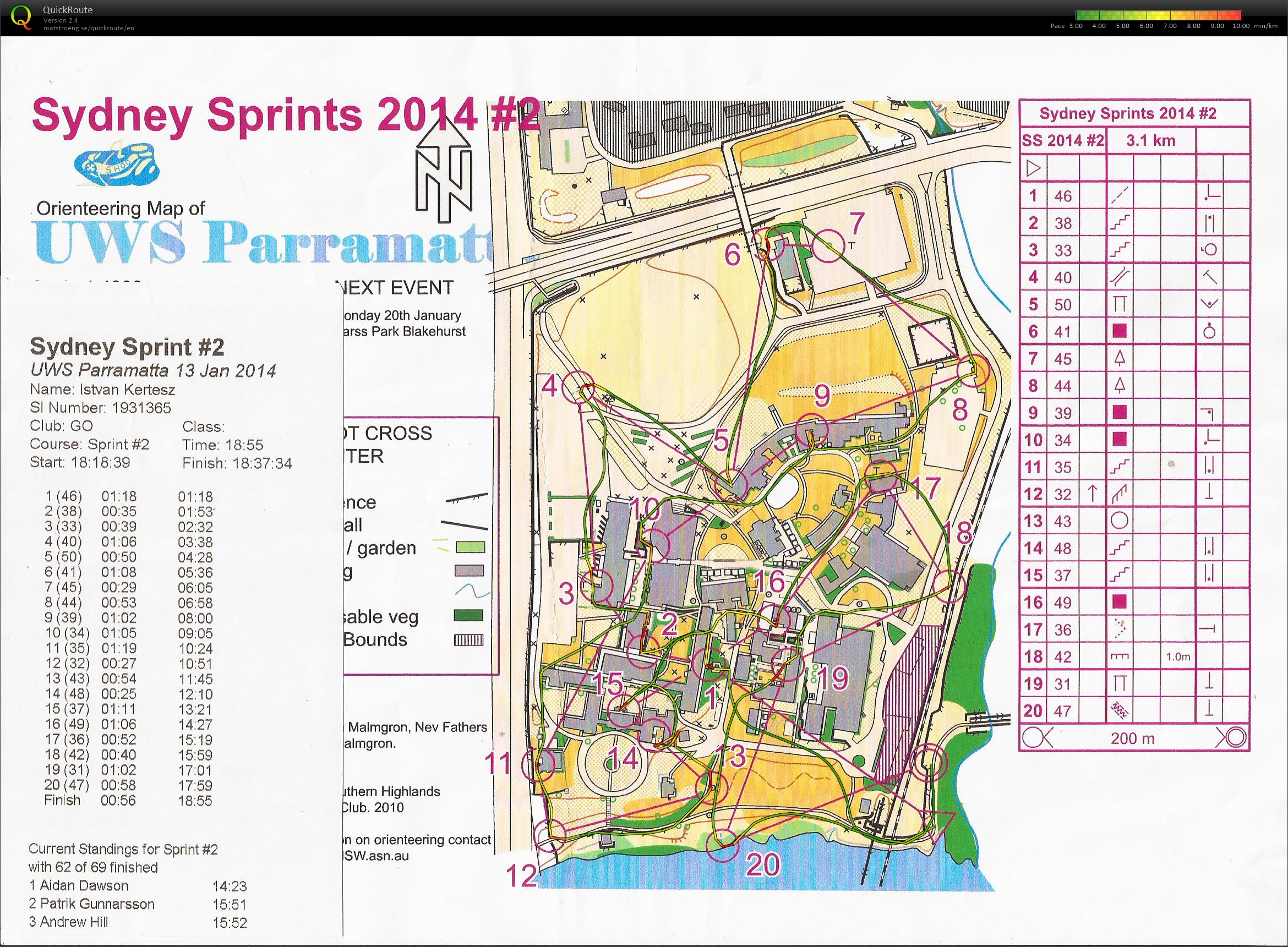Viewport: 1288px width, 947px height.
Task: Click the 'Start: 18:18:39' entry
Action: click(80, 462)
